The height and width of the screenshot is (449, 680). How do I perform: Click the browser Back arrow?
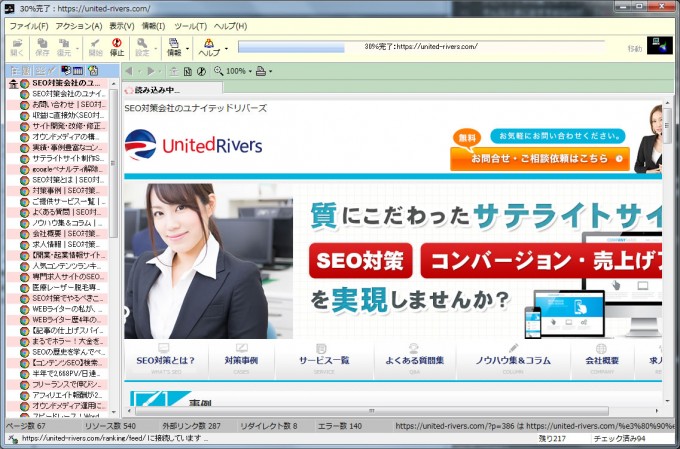coord(129,71)
